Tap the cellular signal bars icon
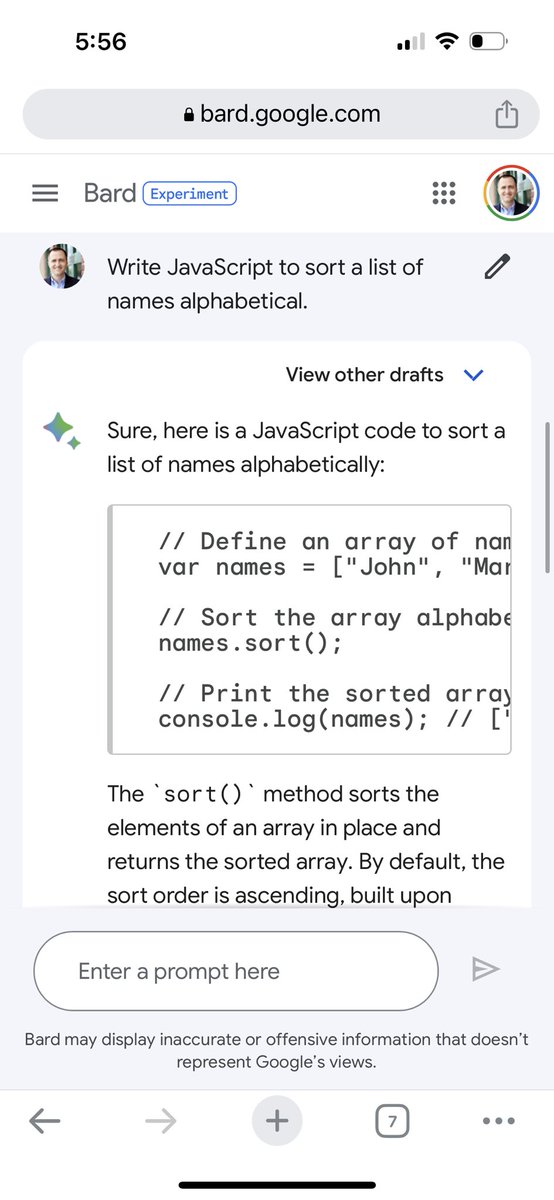 click(x=411, y=42)
